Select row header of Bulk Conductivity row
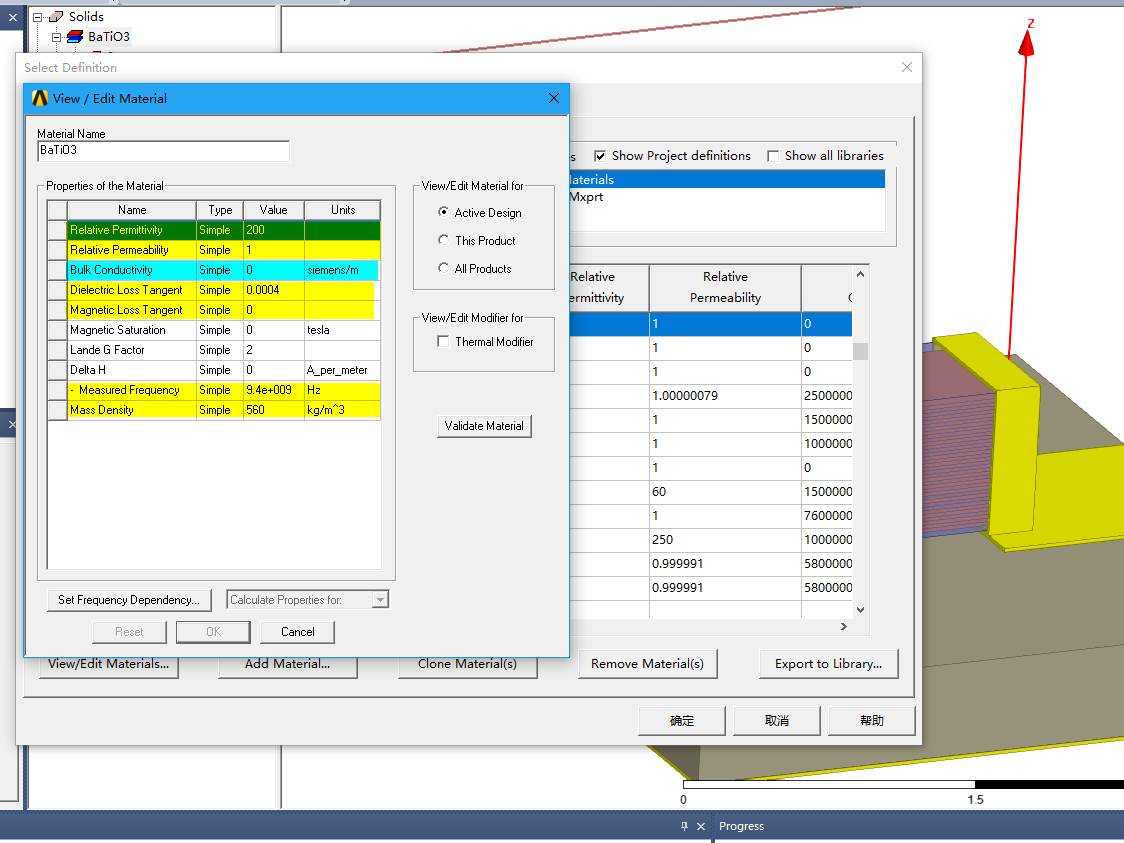The width and height of the screenshot is (1124, 843). (57, 270)
